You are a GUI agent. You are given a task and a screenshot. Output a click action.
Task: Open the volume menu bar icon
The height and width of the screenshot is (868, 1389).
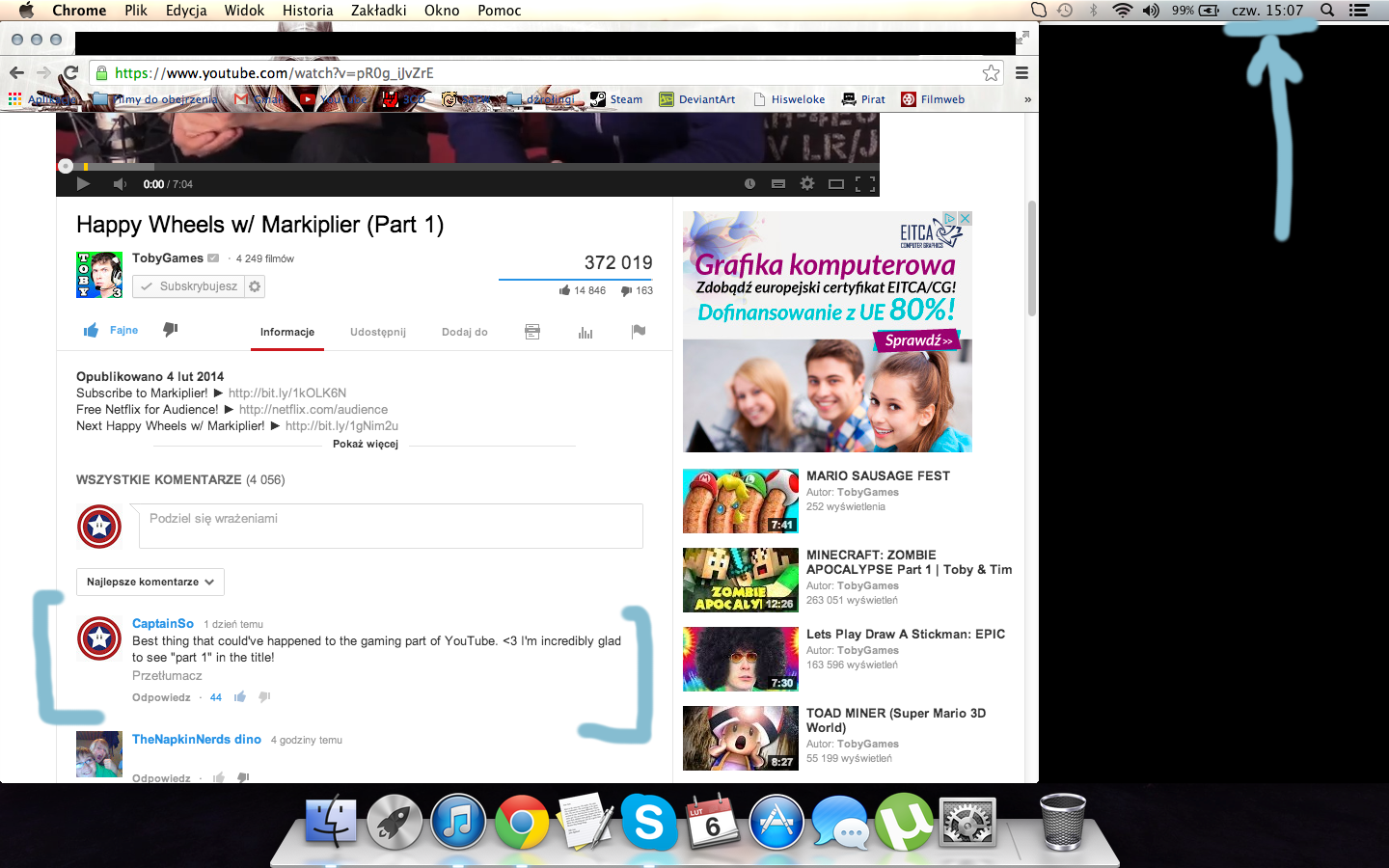click(x=1151, y=11)
